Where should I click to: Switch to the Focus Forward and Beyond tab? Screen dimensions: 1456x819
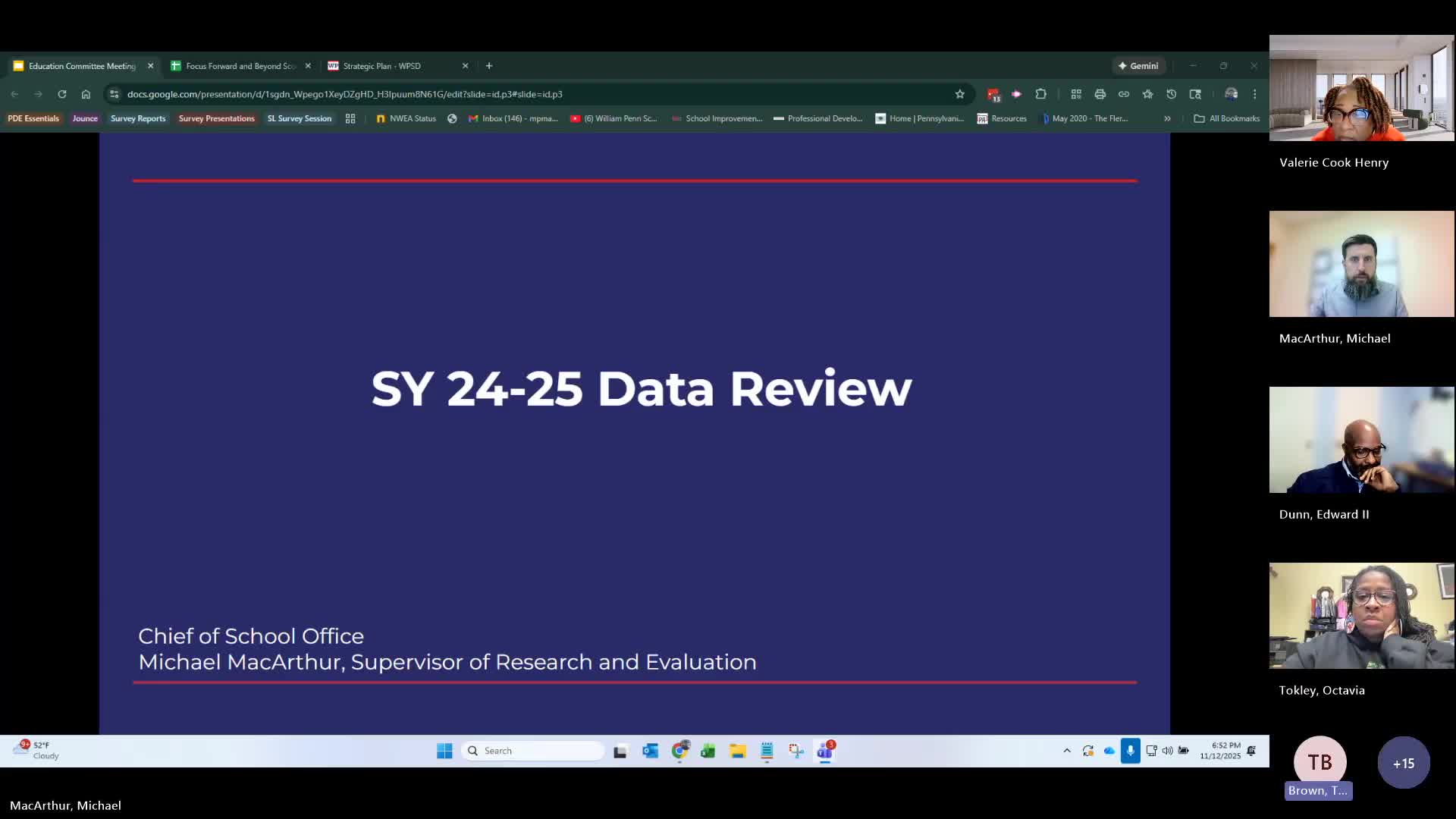coord(240,66)
